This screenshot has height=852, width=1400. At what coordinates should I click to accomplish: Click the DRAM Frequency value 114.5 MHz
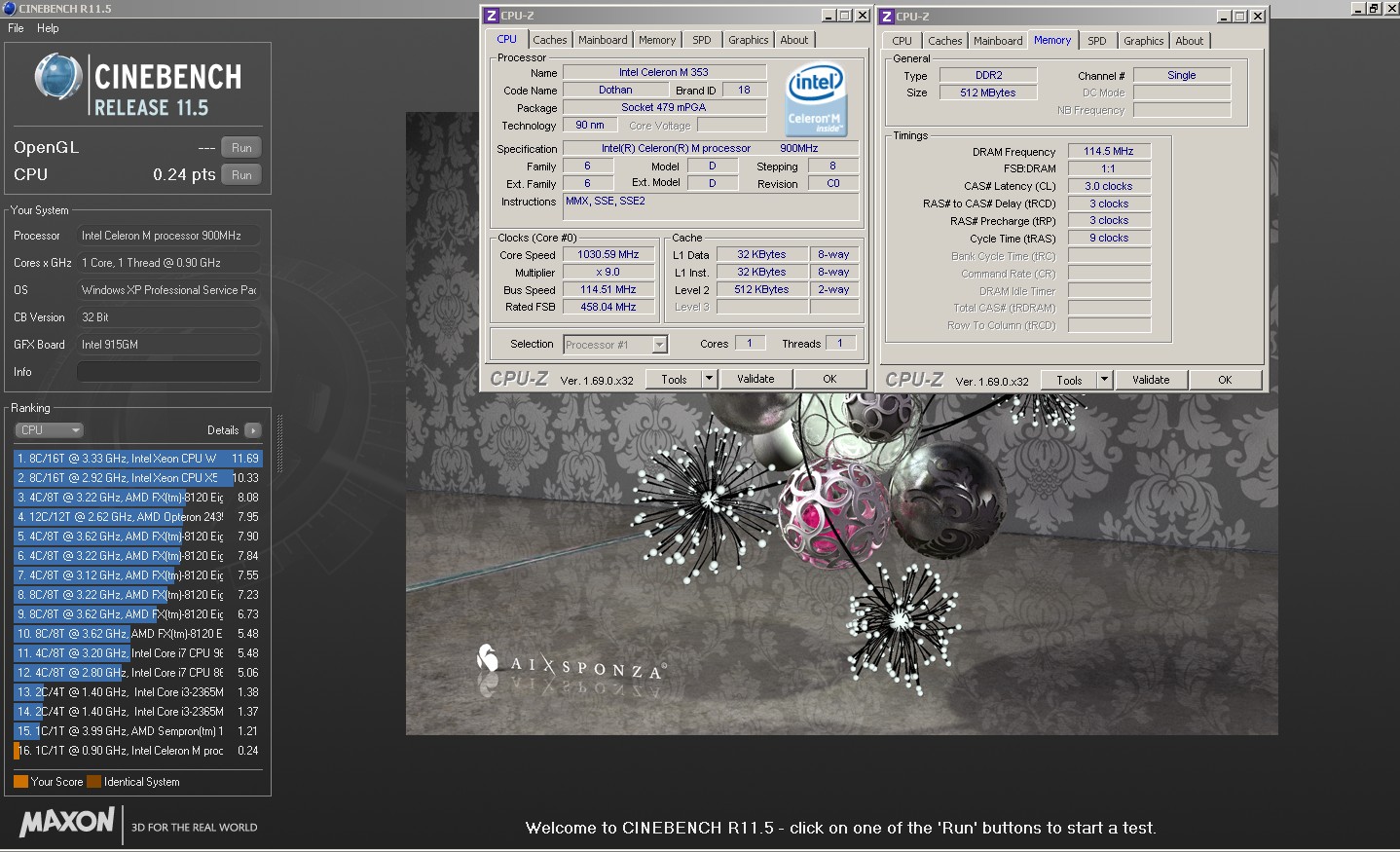1109,152
